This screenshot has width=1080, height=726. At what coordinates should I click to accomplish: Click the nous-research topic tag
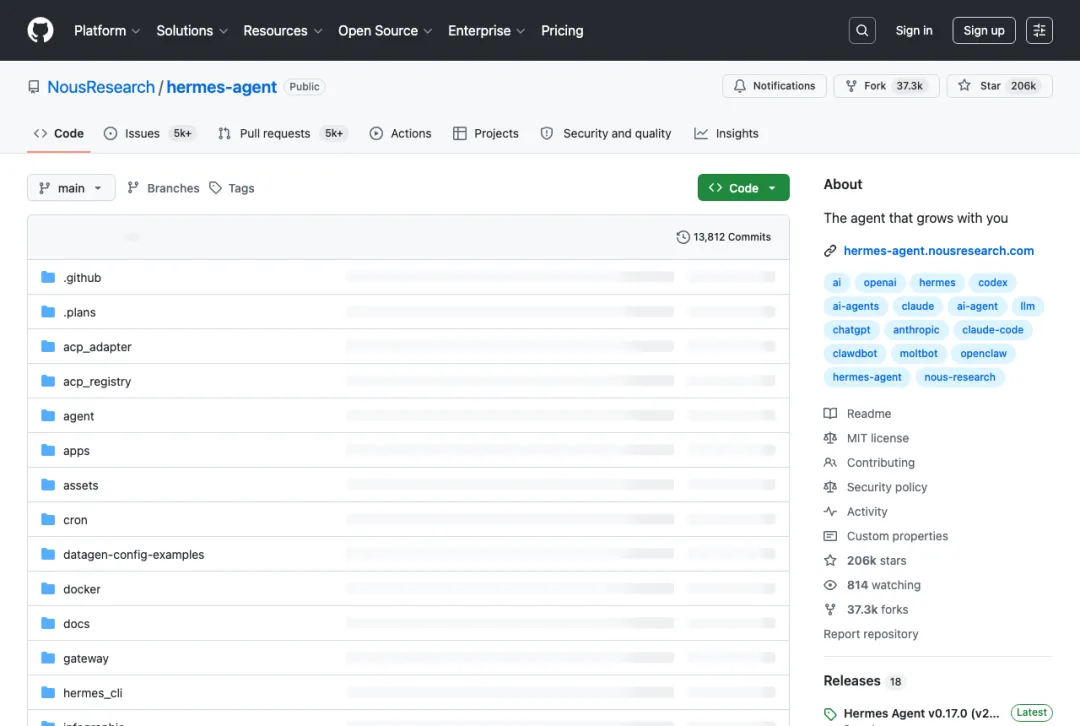pos(959,377)
